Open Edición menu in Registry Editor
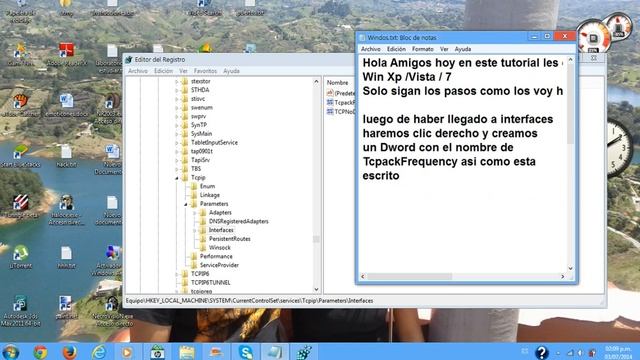 163,71
